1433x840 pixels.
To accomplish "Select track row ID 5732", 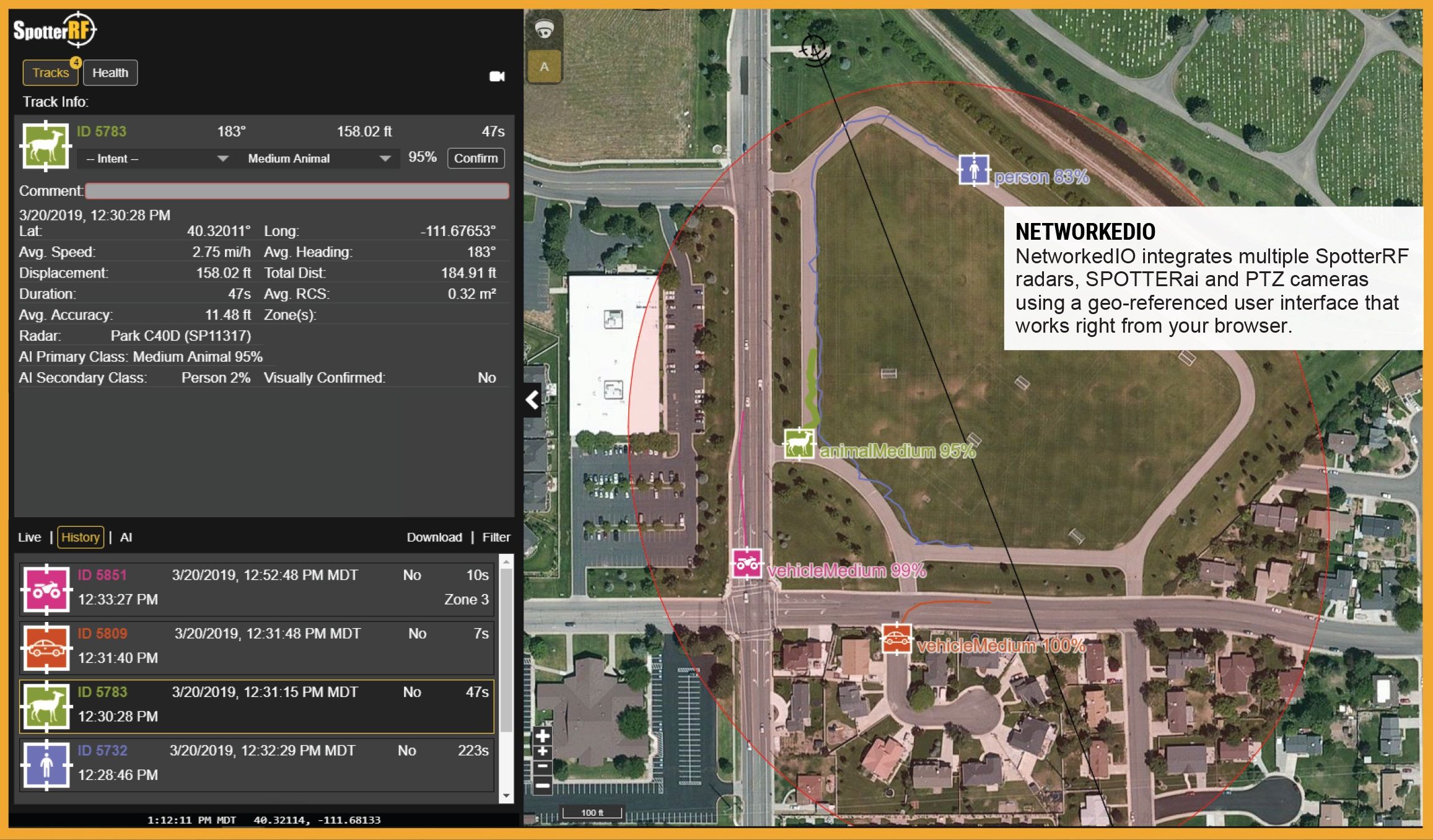I will [257, 764].
